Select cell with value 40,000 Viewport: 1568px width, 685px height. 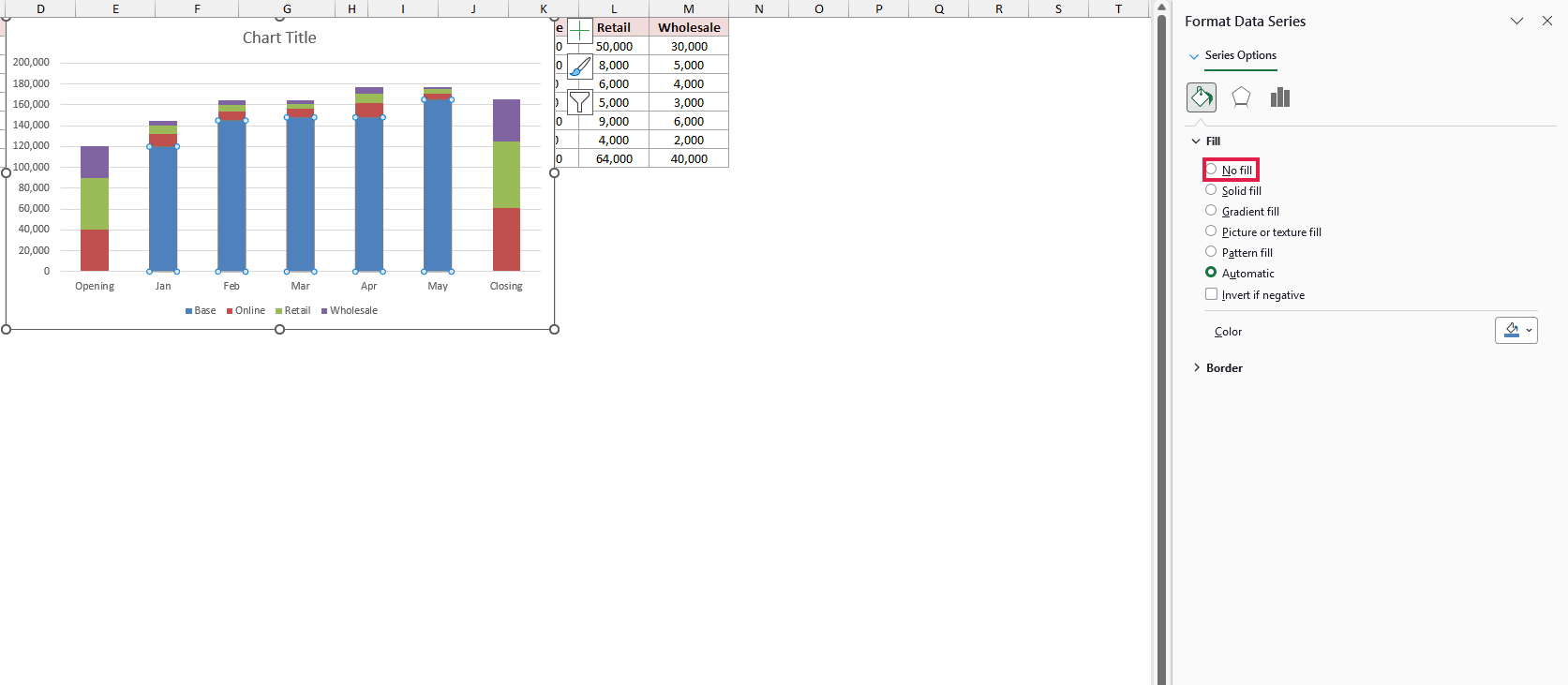coord(689,158)
